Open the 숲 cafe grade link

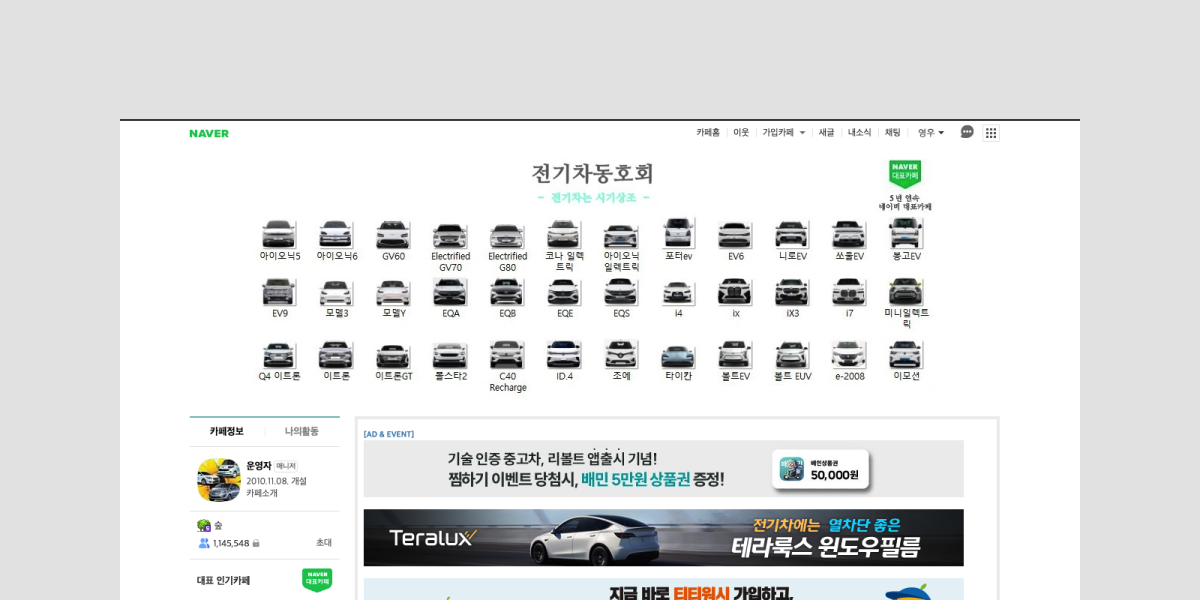pos(218,525)
